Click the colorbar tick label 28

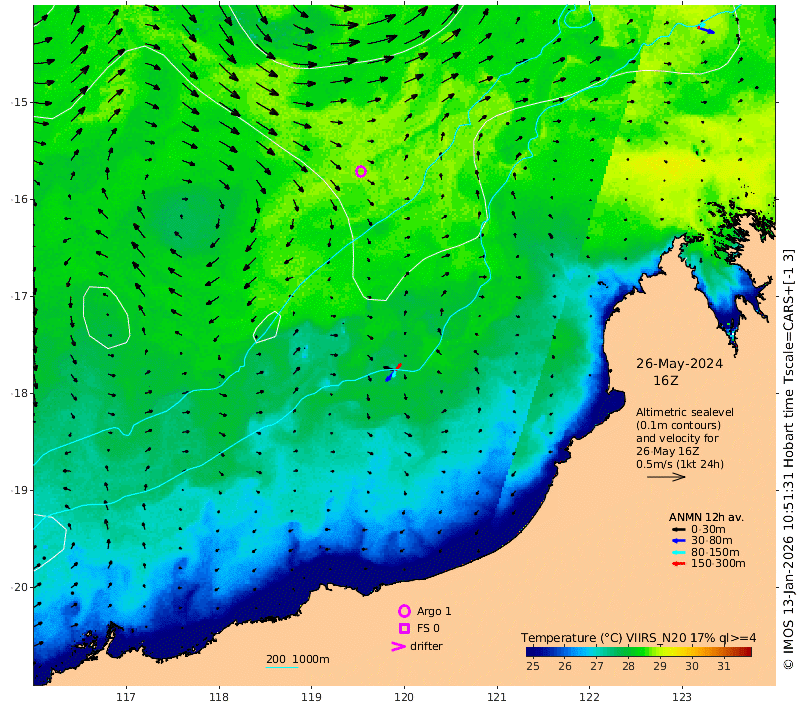628,666
